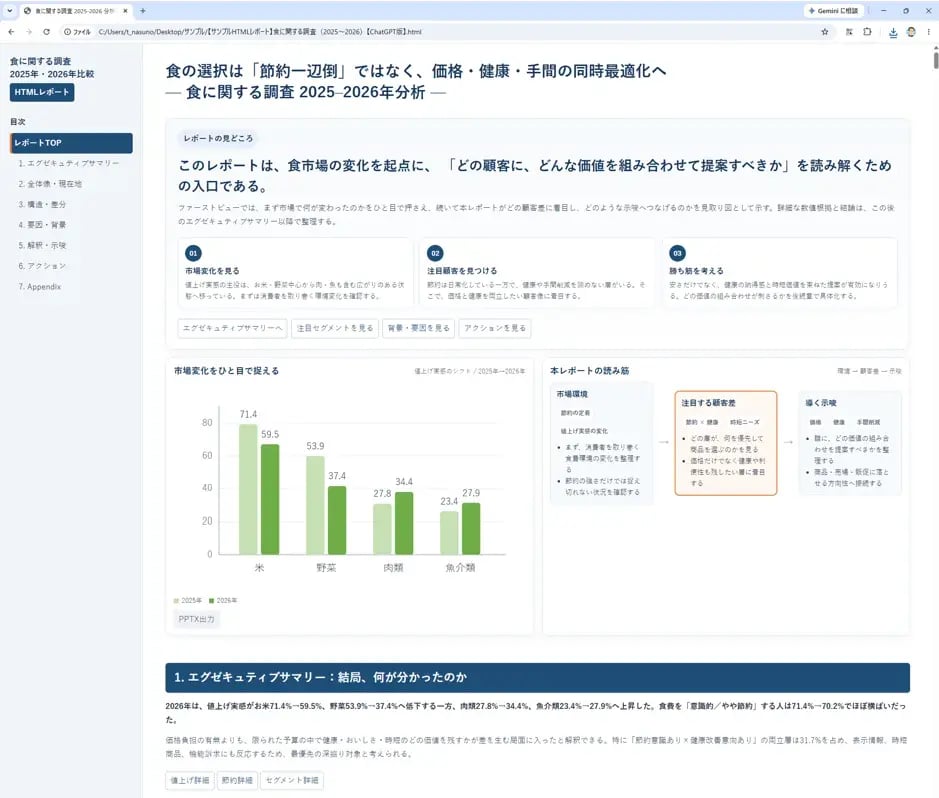Viewport: 939px width, 798px height.
Task: Click the 野菜 2025 bar labeled 53.9
Action: point(315,505)
